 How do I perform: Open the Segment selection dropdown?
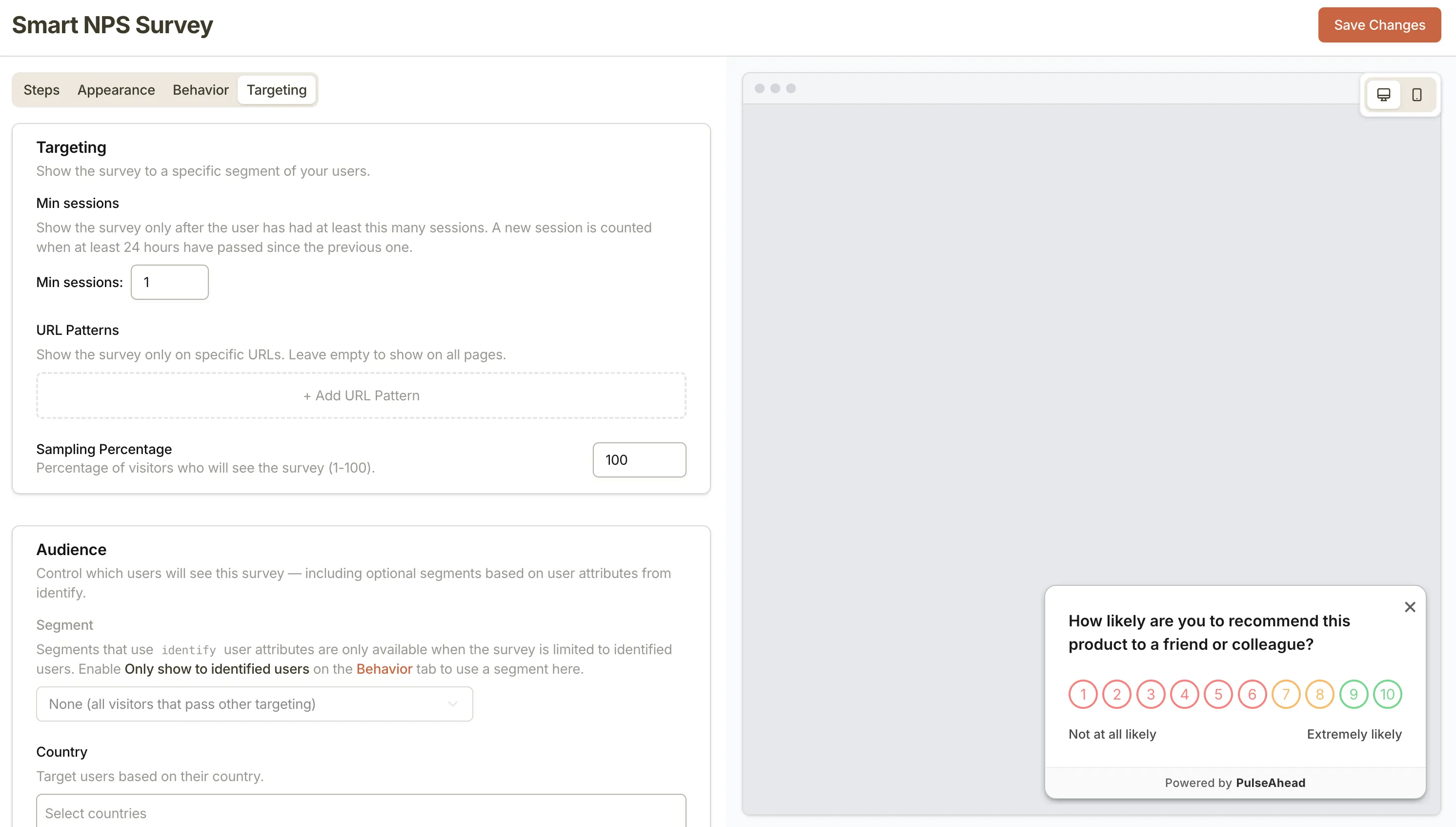click(254, 704)
